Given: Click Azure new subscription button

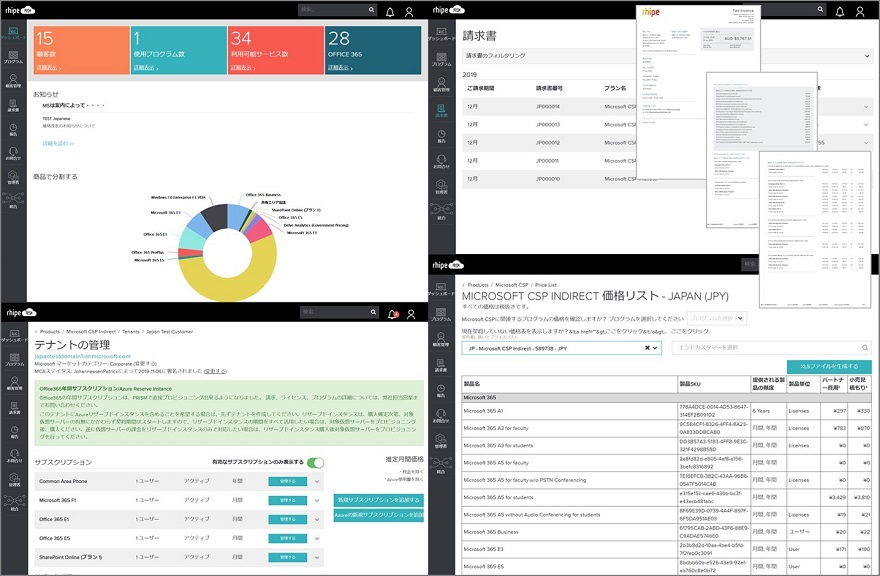Looking at the screenshot, I should [x=378, y=515].
